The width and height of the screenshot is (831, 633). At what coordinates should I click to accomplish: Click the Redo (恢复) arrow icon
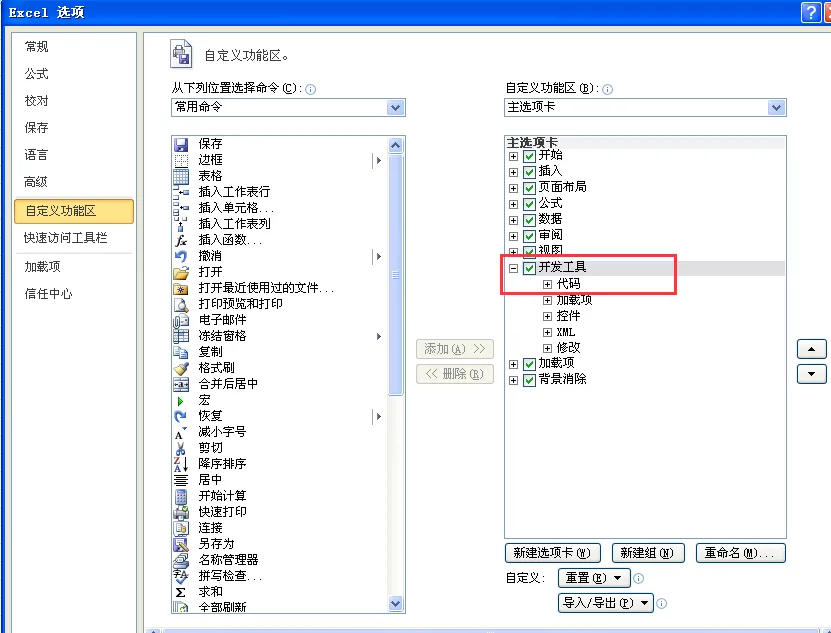click(x=181, y=416)
